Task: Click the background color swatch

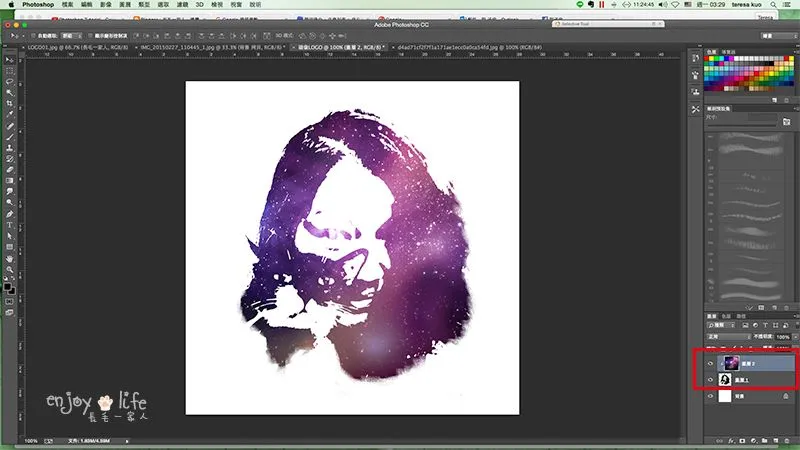Action: click(12, 291)
